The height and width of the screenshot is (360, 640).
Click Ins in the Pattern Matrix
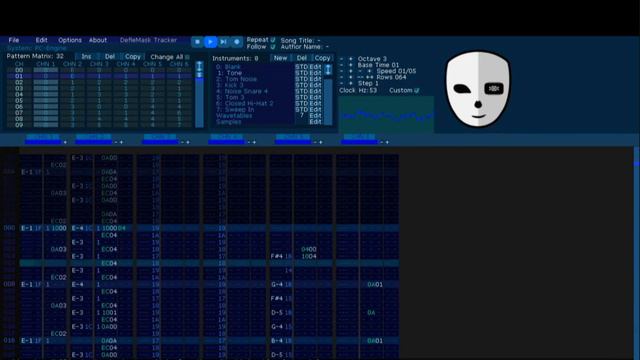[x=86, y=57]
